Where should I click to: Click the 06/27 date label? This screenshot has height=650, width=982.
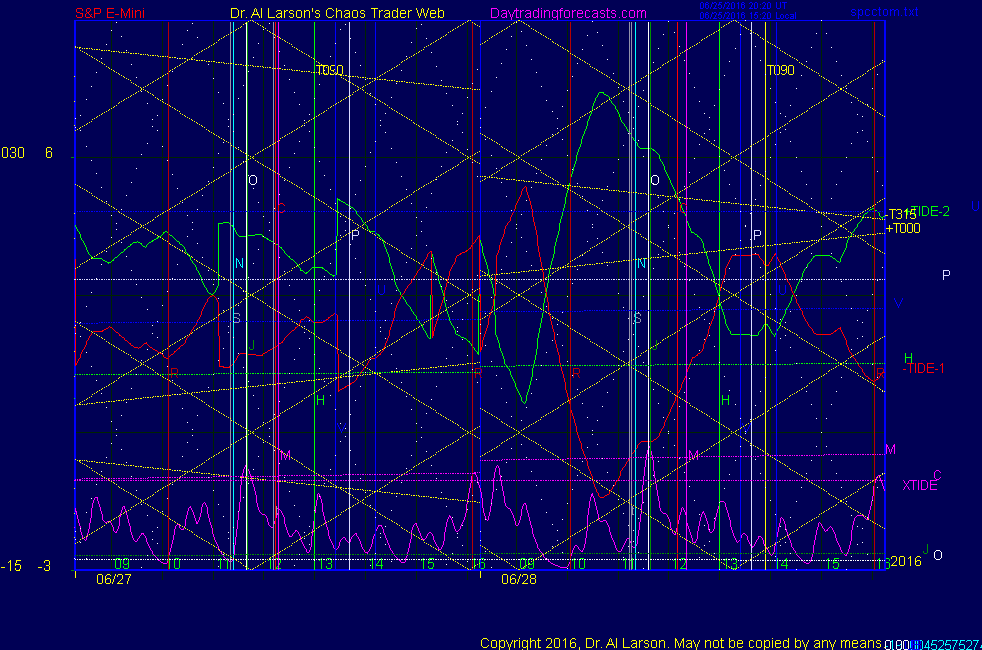(x=112, y=578)
